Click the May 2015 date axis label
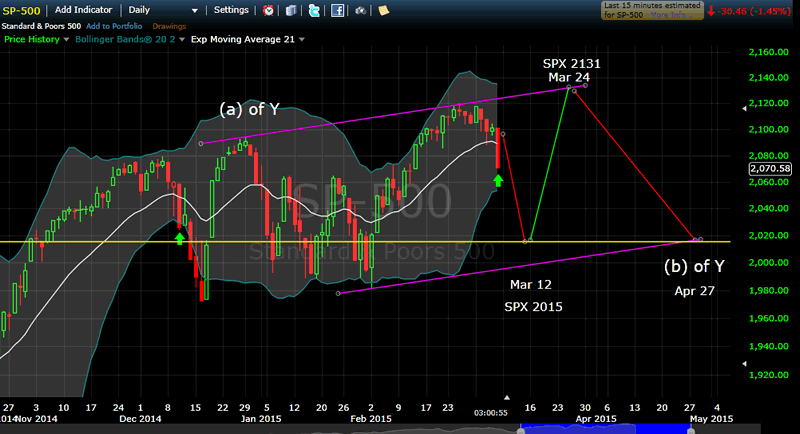800x434 pixels. (711, 419)
